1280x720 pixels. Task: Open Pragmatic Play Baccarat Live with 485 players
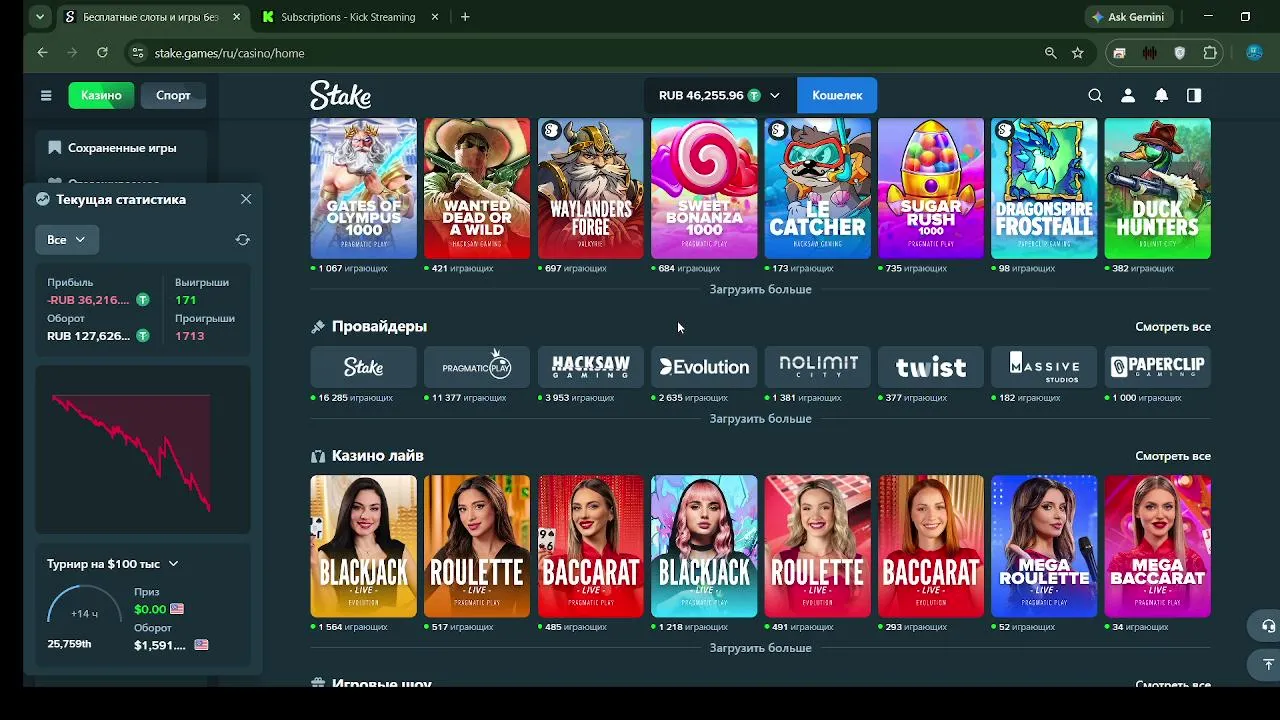pos(590,546)
